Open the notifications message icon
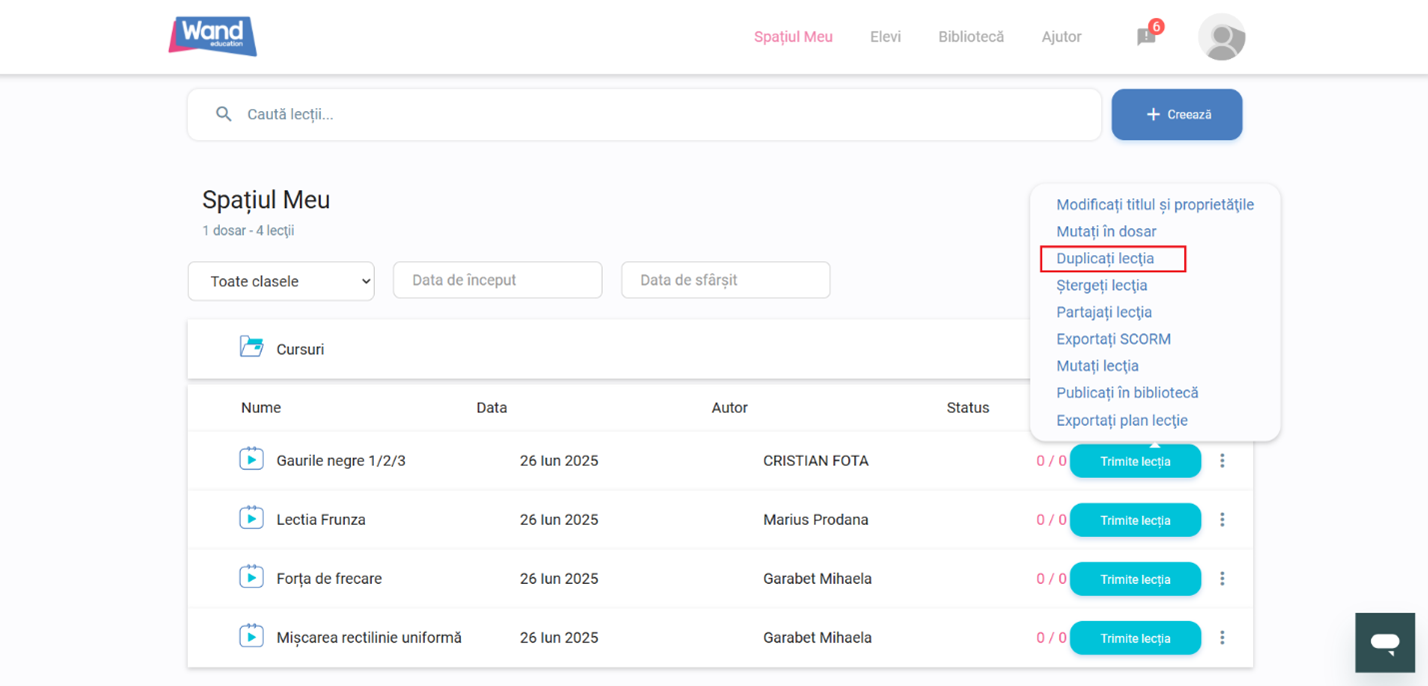 1146,37
